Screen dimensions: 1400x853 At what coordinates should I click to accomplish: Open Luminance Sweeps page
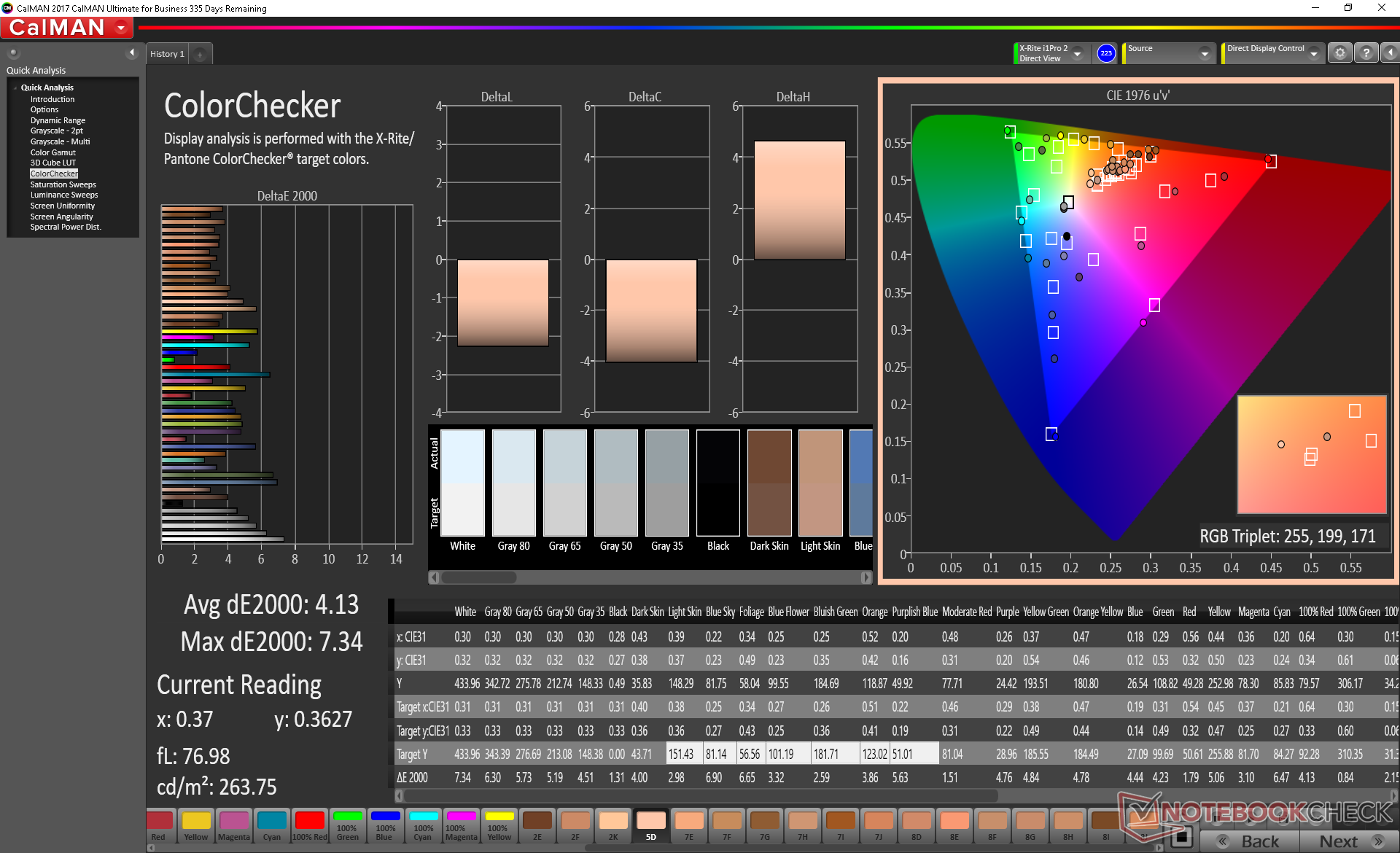click(x=64, y=195)
